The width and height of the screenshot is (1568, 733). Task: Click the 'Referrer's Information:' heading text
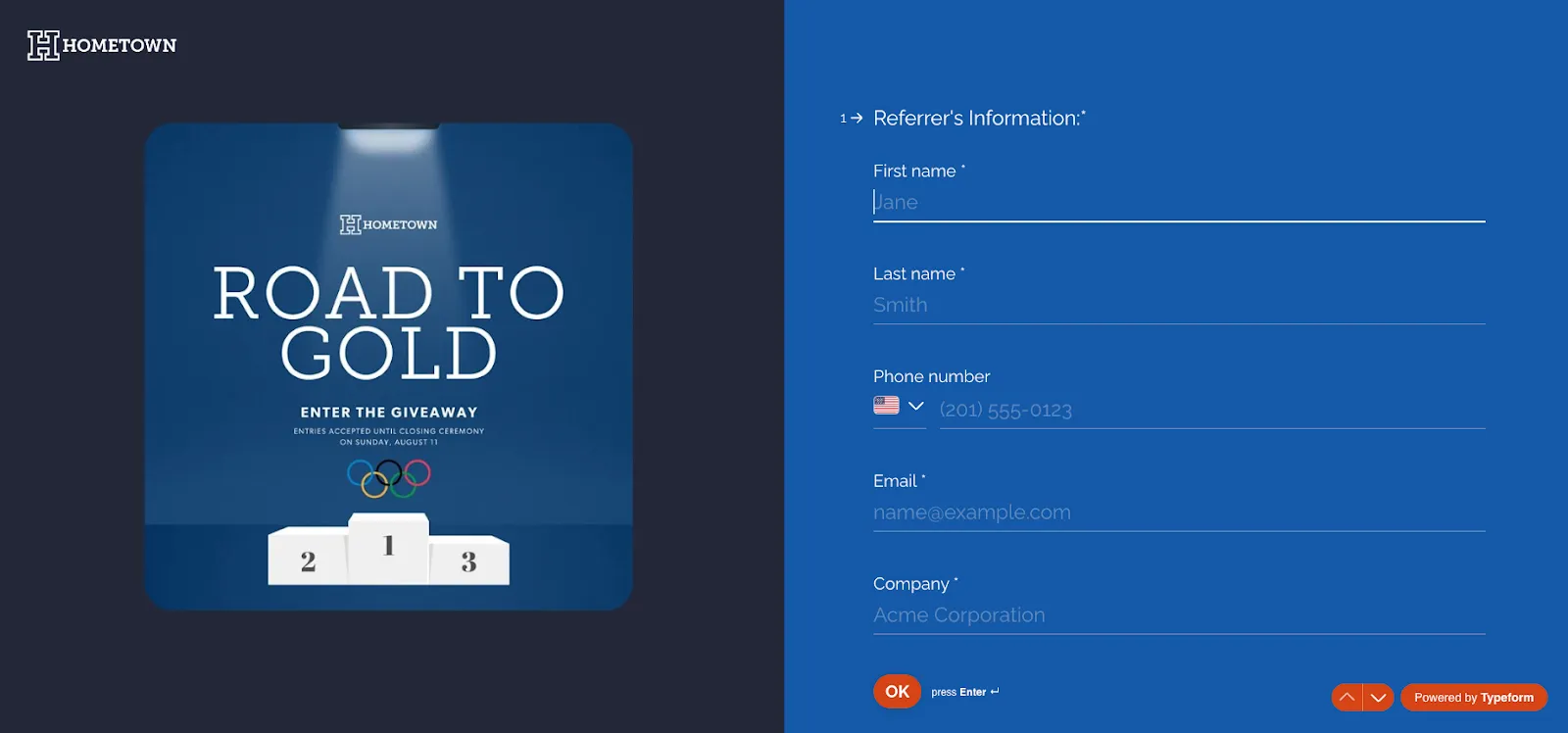click(979, 119)
